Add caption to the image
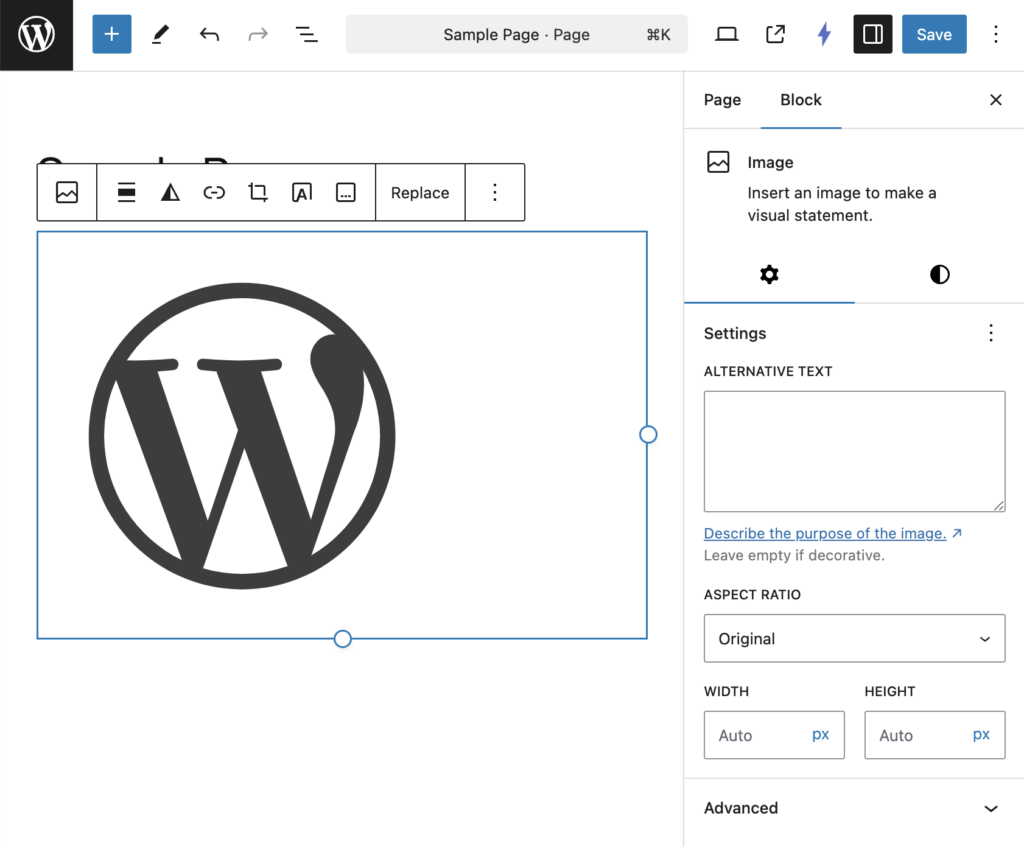The image size is (1024, 847). pos(345,193)
